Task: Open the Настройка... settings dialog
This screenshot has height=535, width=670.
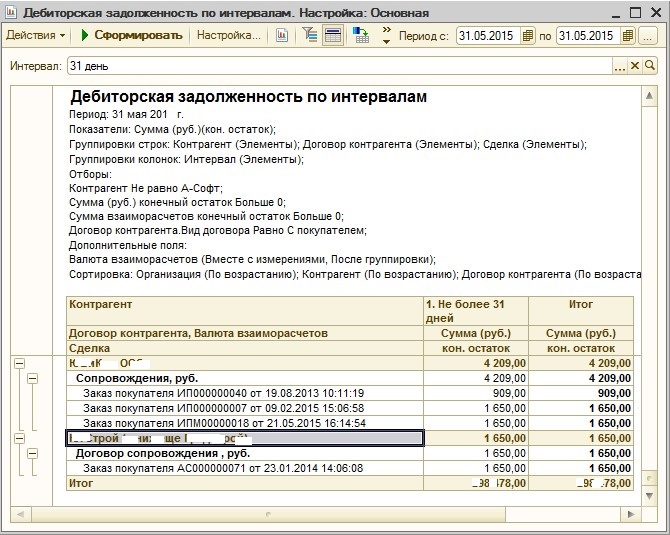Action: [229, 35]
